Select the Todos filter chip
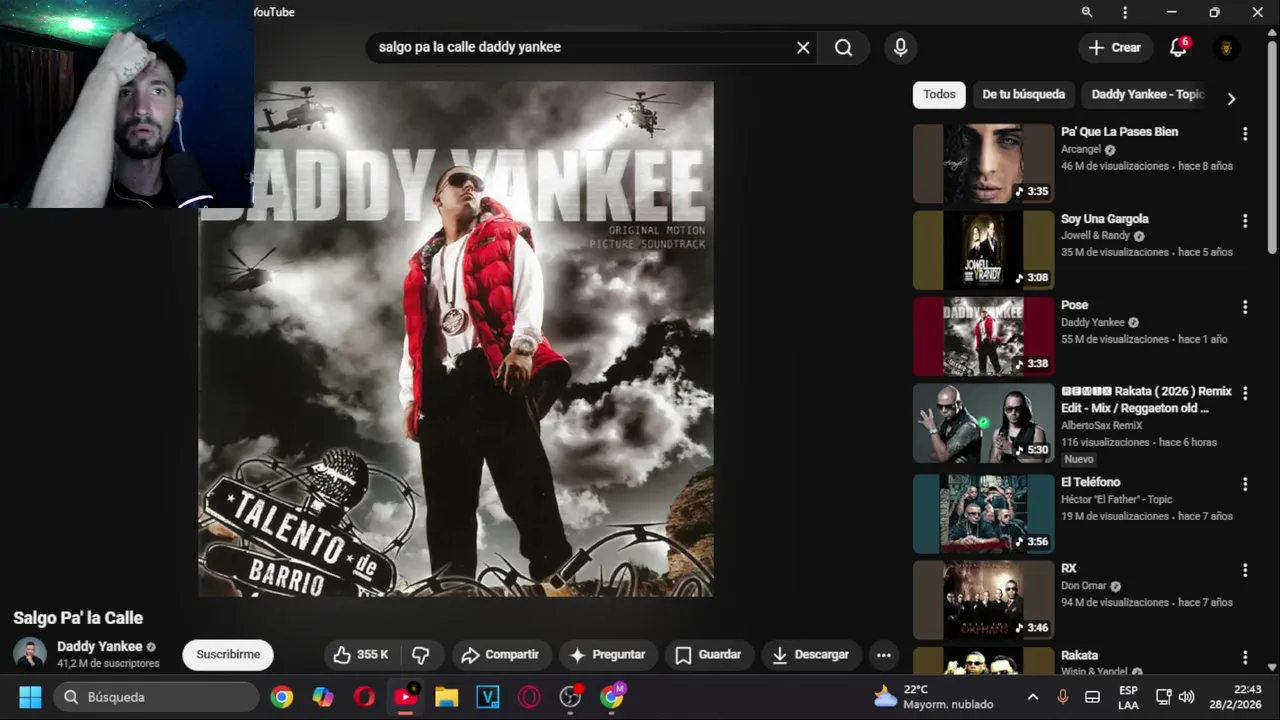This screenshot has width=1280, height=720. [939, 95]
